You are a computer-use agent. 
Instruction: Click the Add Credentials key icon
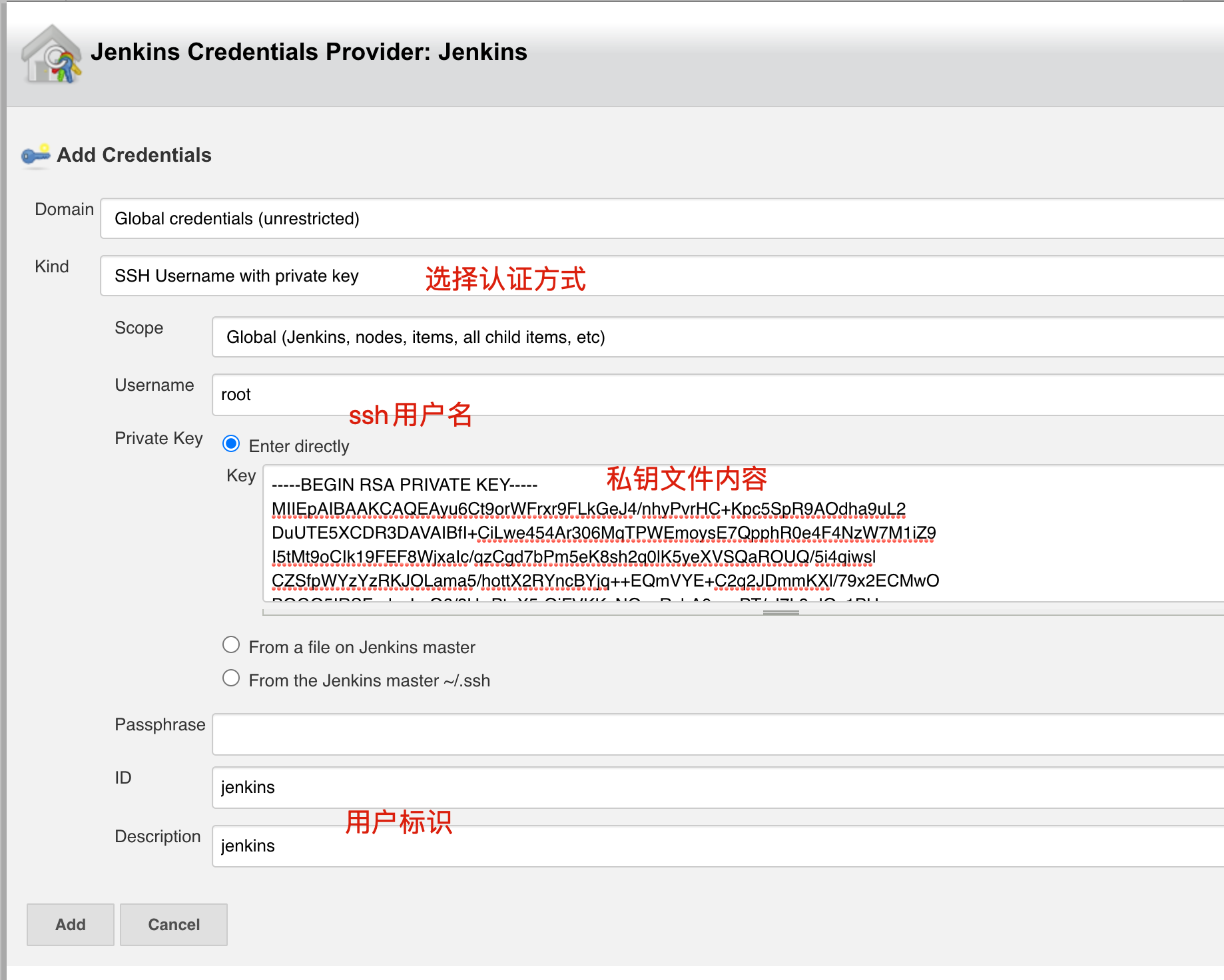pos(36,155)
